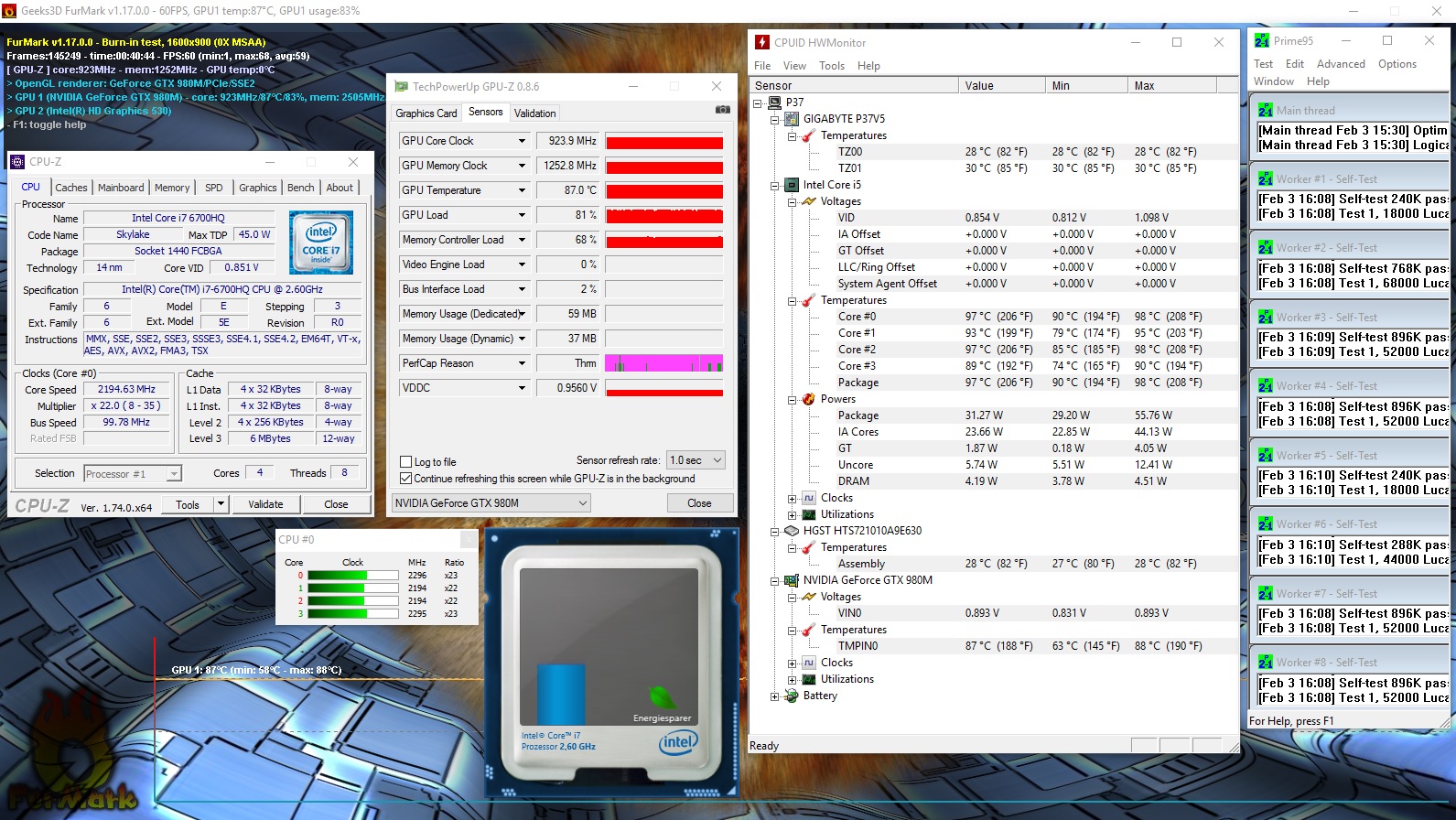Click the GPU Temperature red graph in GPU-Z
This screenshot has width=1456, height=820.
664,190
